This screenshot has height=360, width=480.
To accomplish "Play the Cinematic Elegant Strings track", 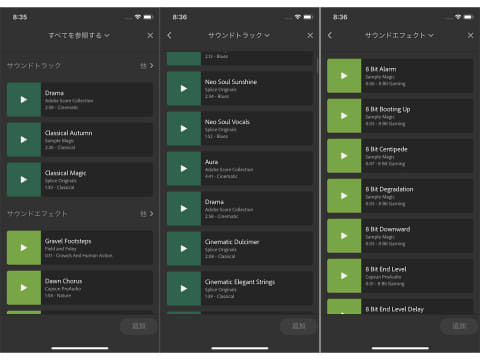I will click(x=184, y=288).
